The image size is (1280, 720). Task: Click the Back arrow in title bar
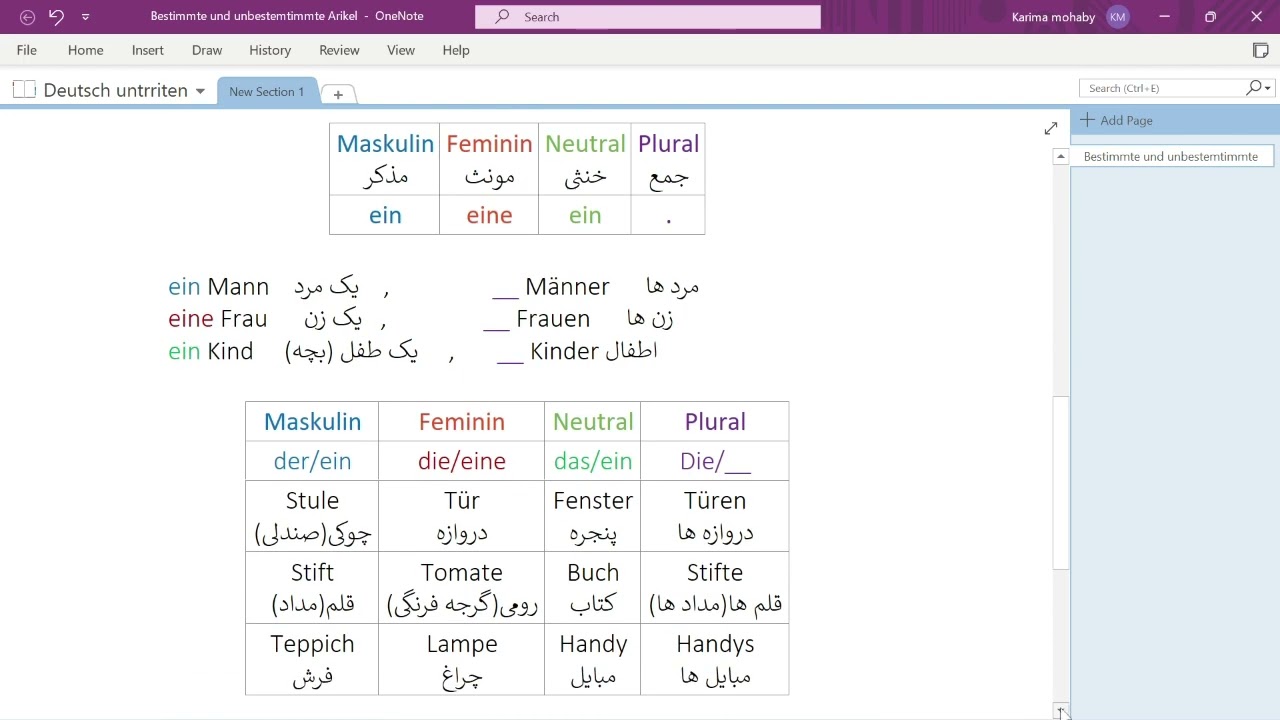27,17
